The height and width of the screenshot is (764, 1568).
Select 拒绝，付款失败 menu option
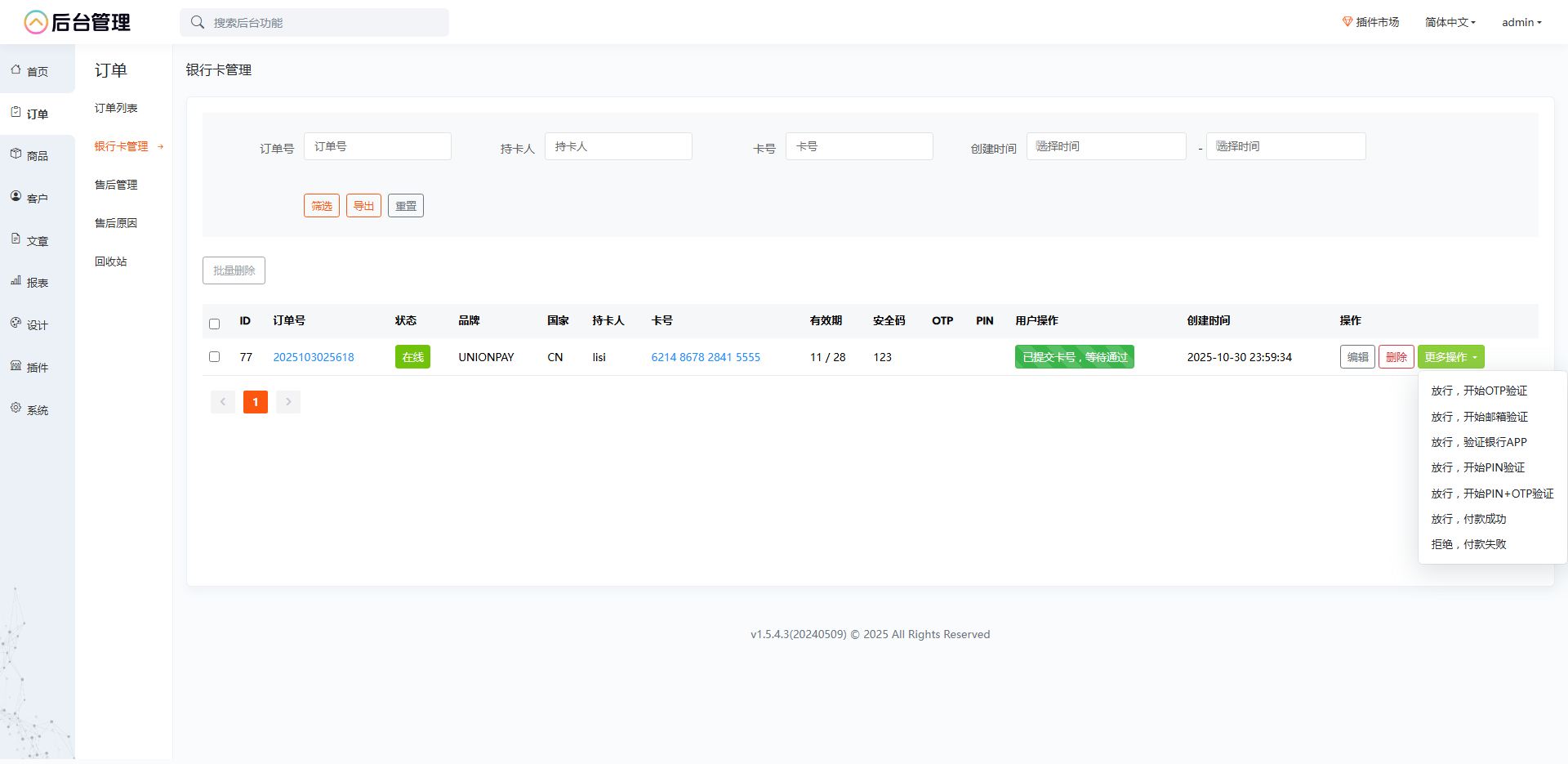click(x=1468, y=545)
